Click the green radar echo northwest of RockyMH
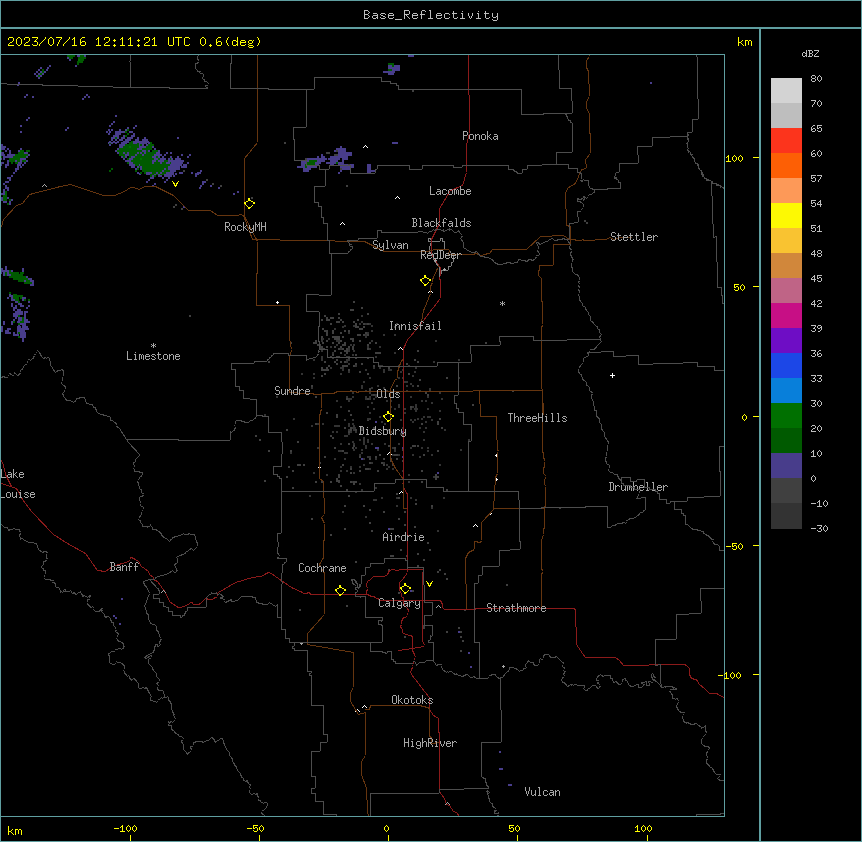Image resolution: width=862 pixels, height=842 pixels. click(x=144, y=154)
